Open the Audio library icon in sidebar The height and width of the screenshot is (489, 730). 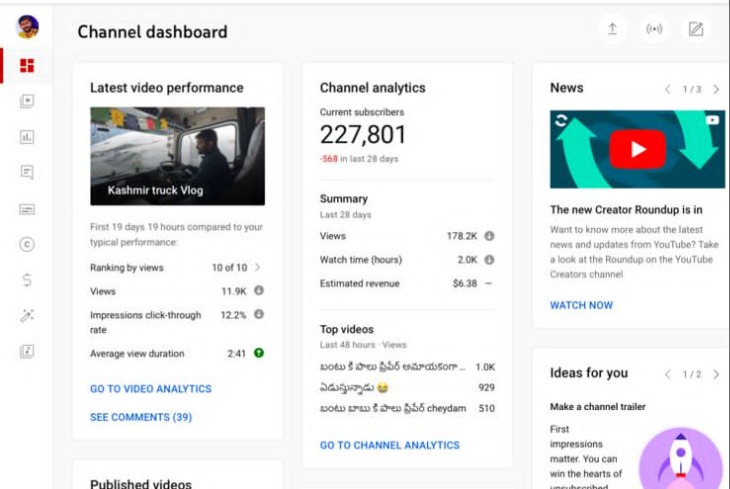(27, 351)
